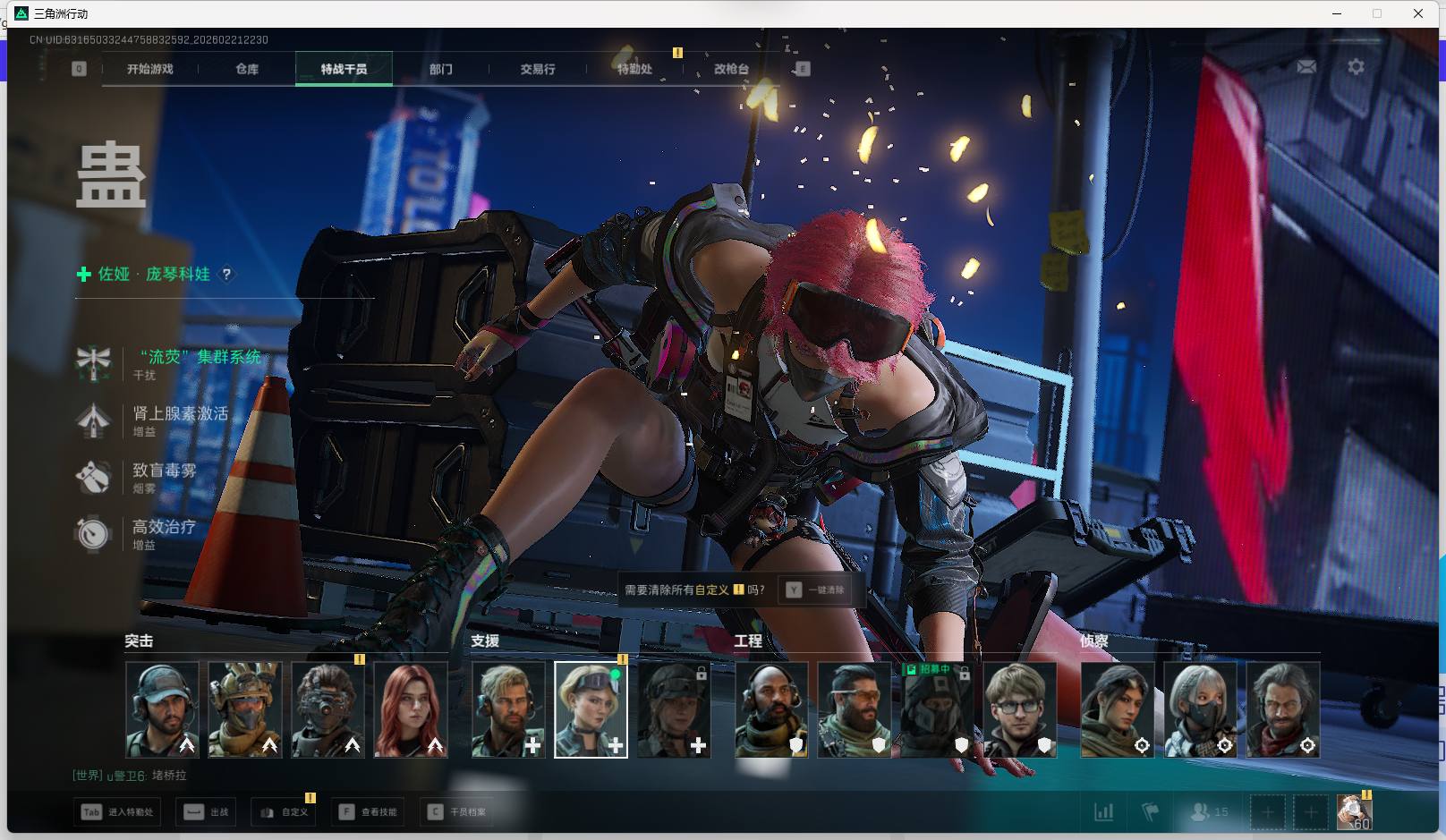Image resolution: width=1446 pixels, height=840 pixels.
Task: Click the empty squad slot beside friends counter
Action: pyautogui.click(x=1267, y=812)
